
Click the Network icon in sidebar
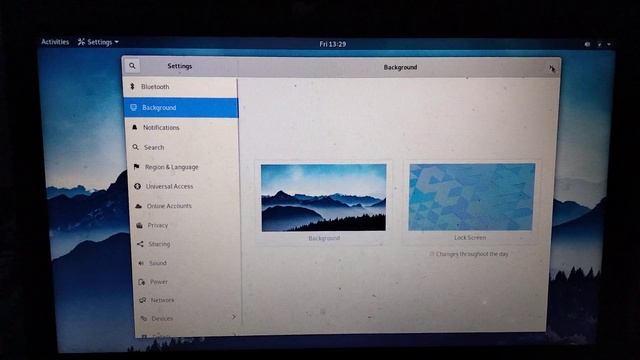click(x=142, y=300)
